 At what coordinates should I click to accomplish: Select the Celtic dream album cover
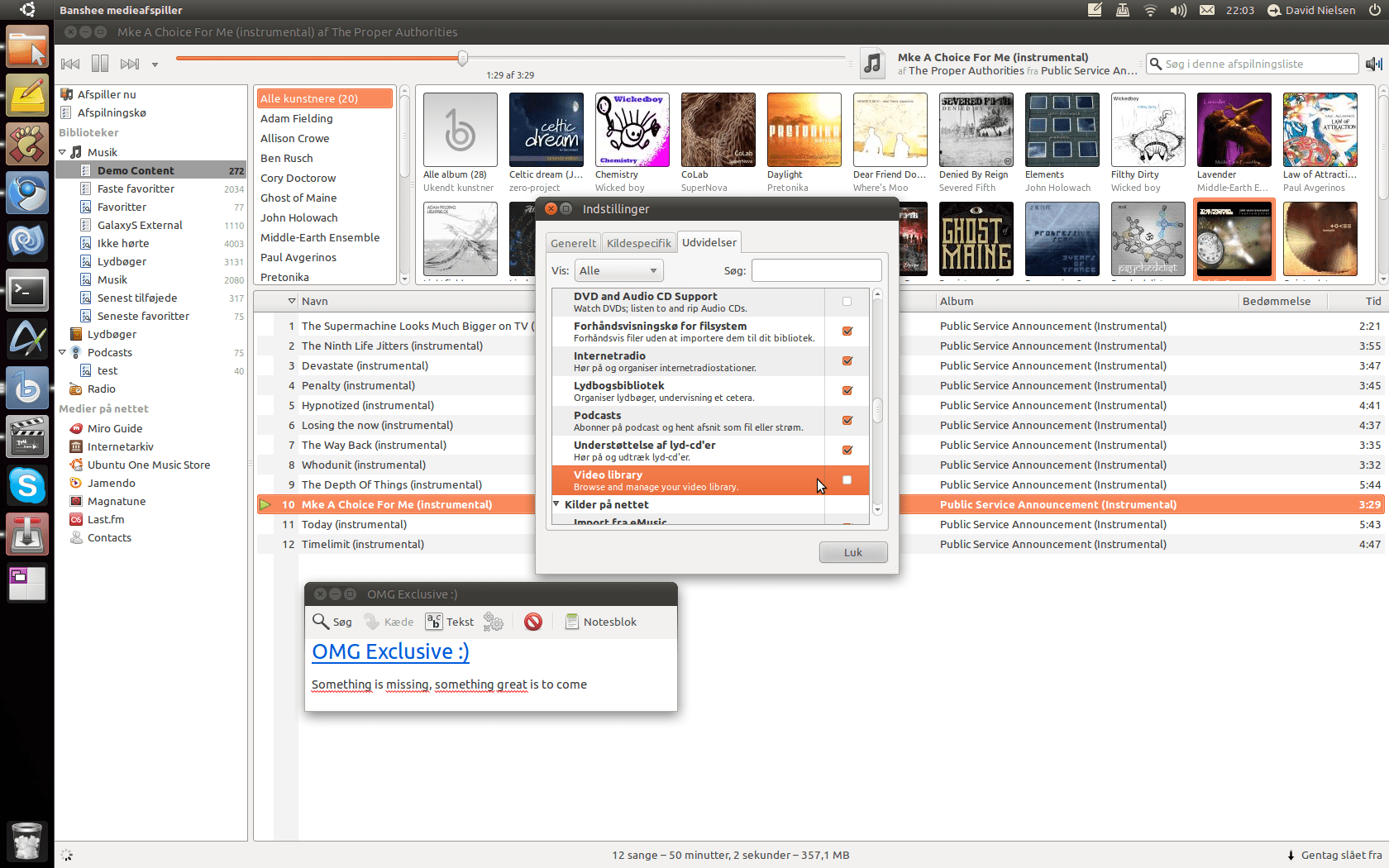[x=547, y=130]
